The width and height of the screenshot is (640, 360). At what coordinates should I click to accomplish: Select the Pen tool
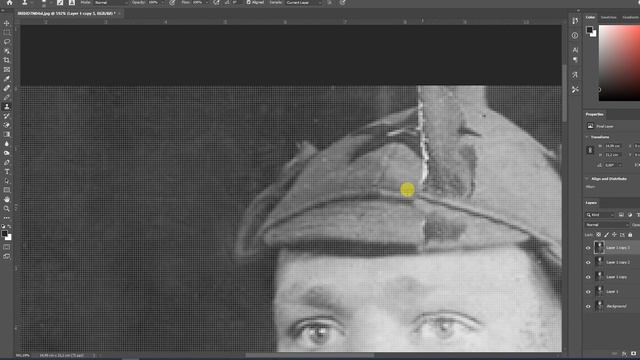click(x=7, y=162)
